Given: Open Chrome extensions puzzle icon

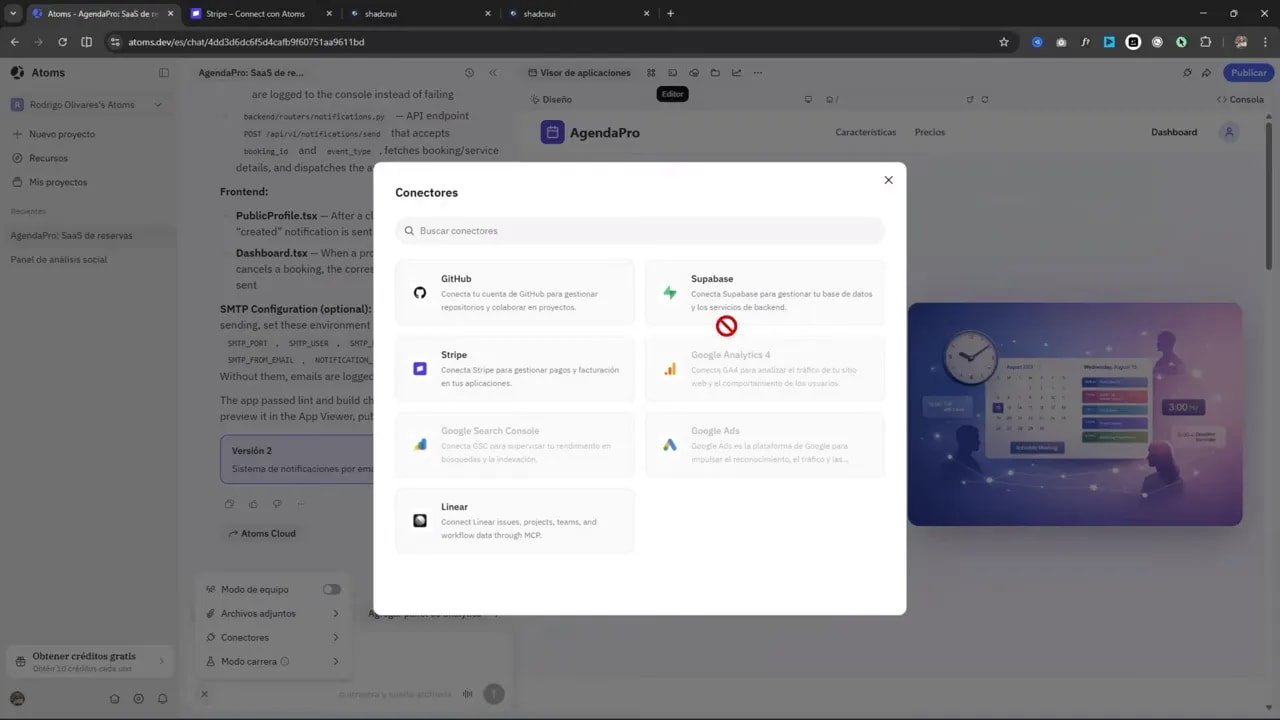Looking at the screenshot, I should pyautogui.click(x=1205, y=42).
